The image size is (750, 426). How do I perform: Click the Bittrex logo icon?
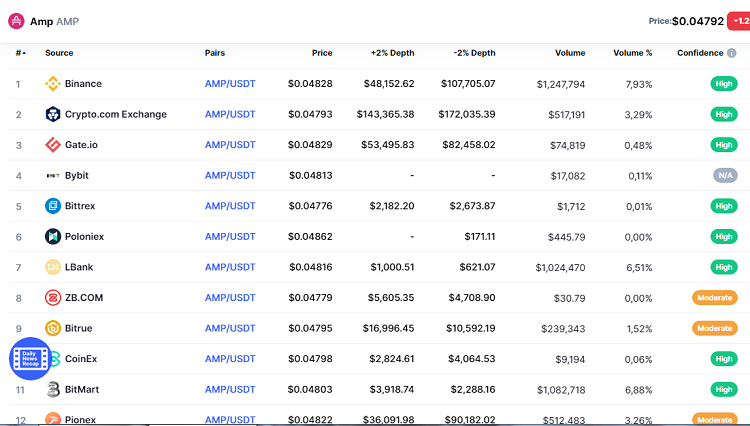pos(53,206)
